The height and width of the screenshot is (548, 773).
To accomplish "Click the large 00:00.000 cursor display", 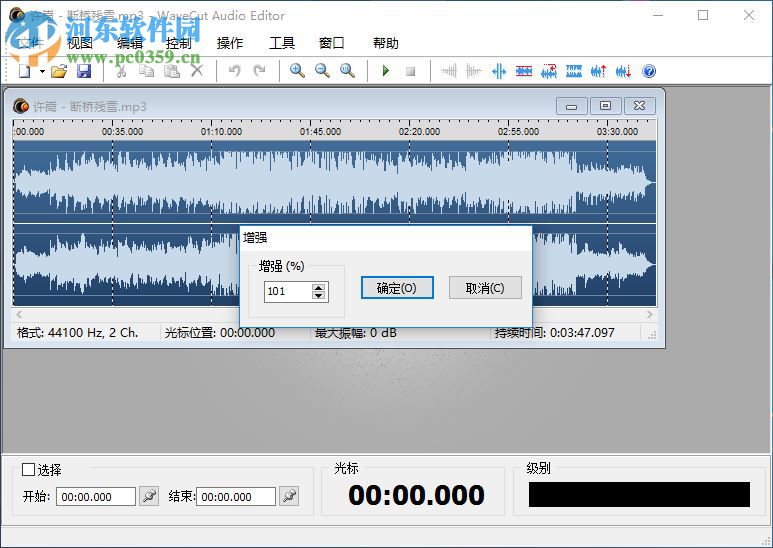I will click(x=416, y=495).
